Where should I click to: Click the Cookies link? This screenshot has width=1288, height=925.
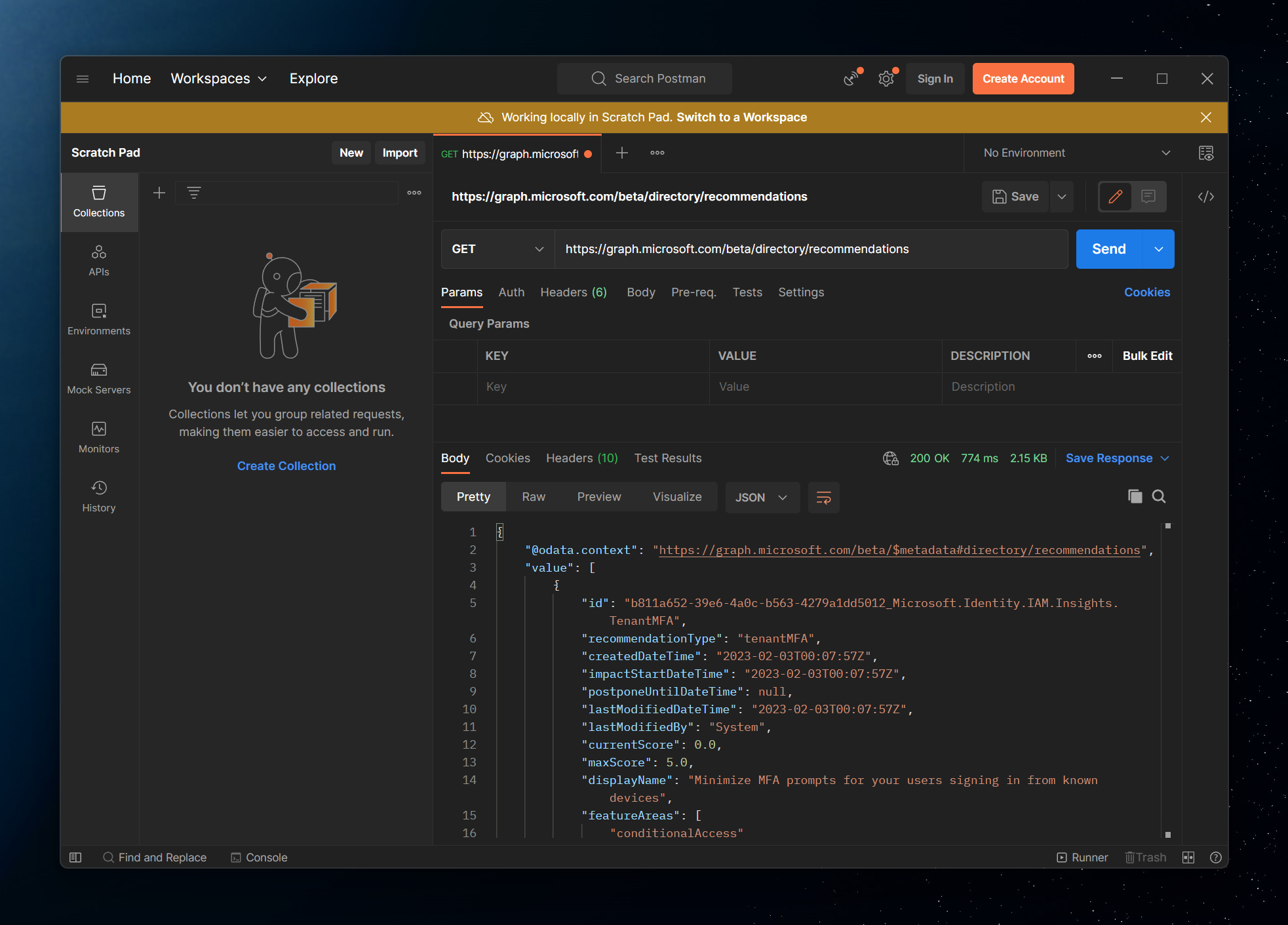[x=1147, y=292]
